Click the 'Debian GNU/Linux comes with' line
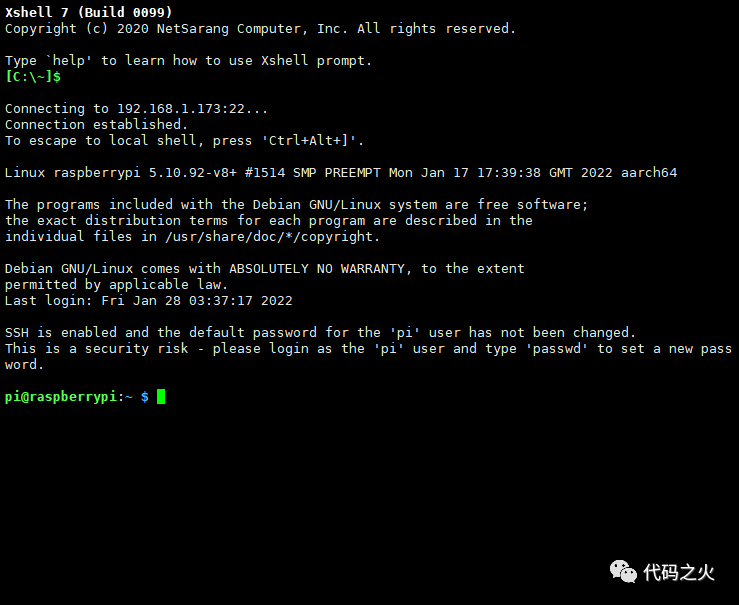This screenshot has height=605, width=739. click(x=264, y=269)
